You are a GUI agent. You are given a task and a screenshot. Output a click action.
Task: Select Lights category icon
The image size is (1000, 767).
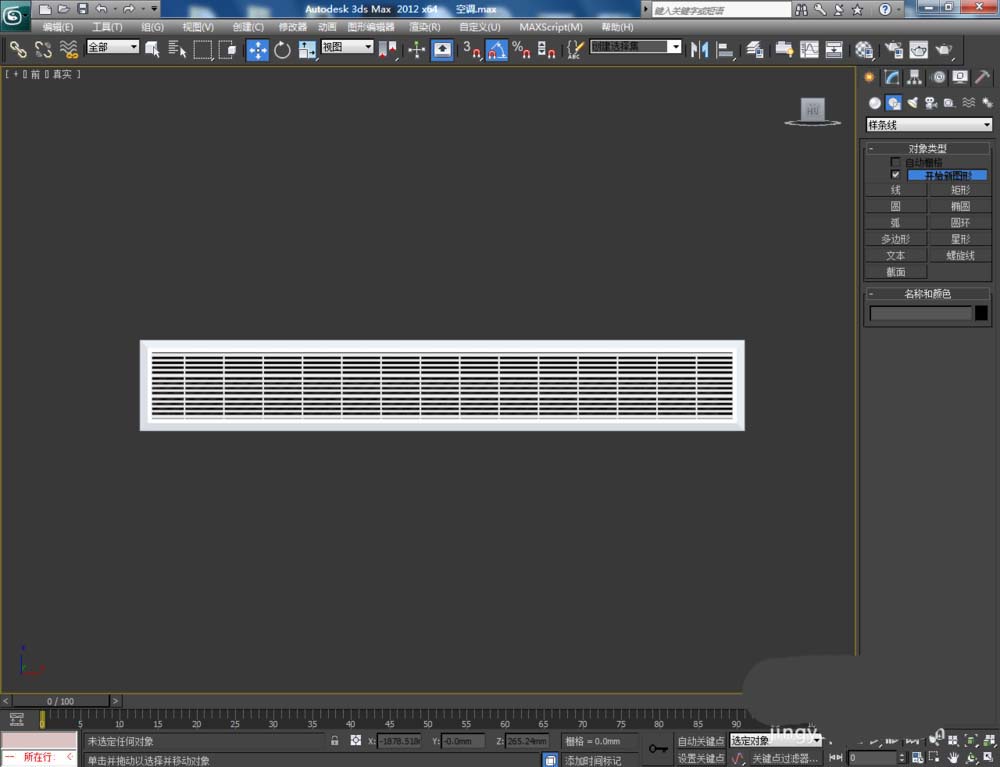[913, 103]
